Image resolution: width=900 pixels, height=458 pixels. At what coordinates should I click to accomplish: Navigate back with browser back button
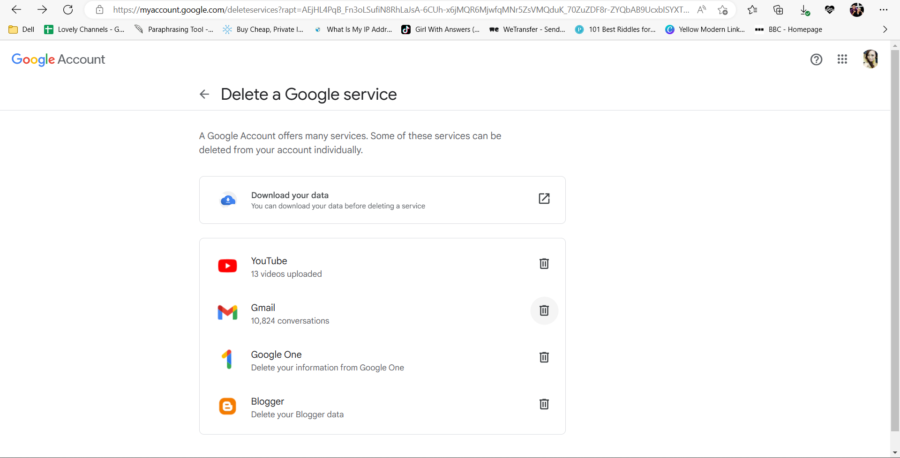(x=16, y=10)
